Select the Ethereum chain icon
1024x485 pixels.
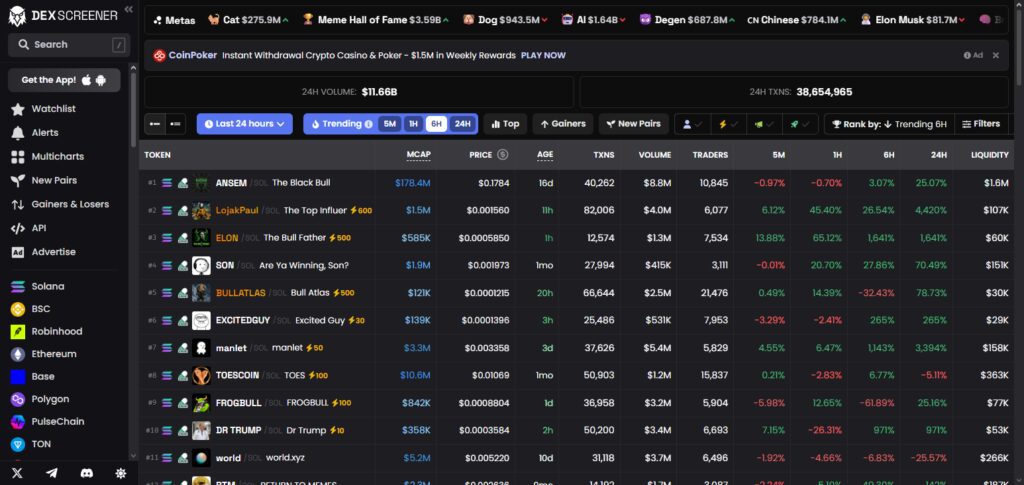tap(18, 354)
